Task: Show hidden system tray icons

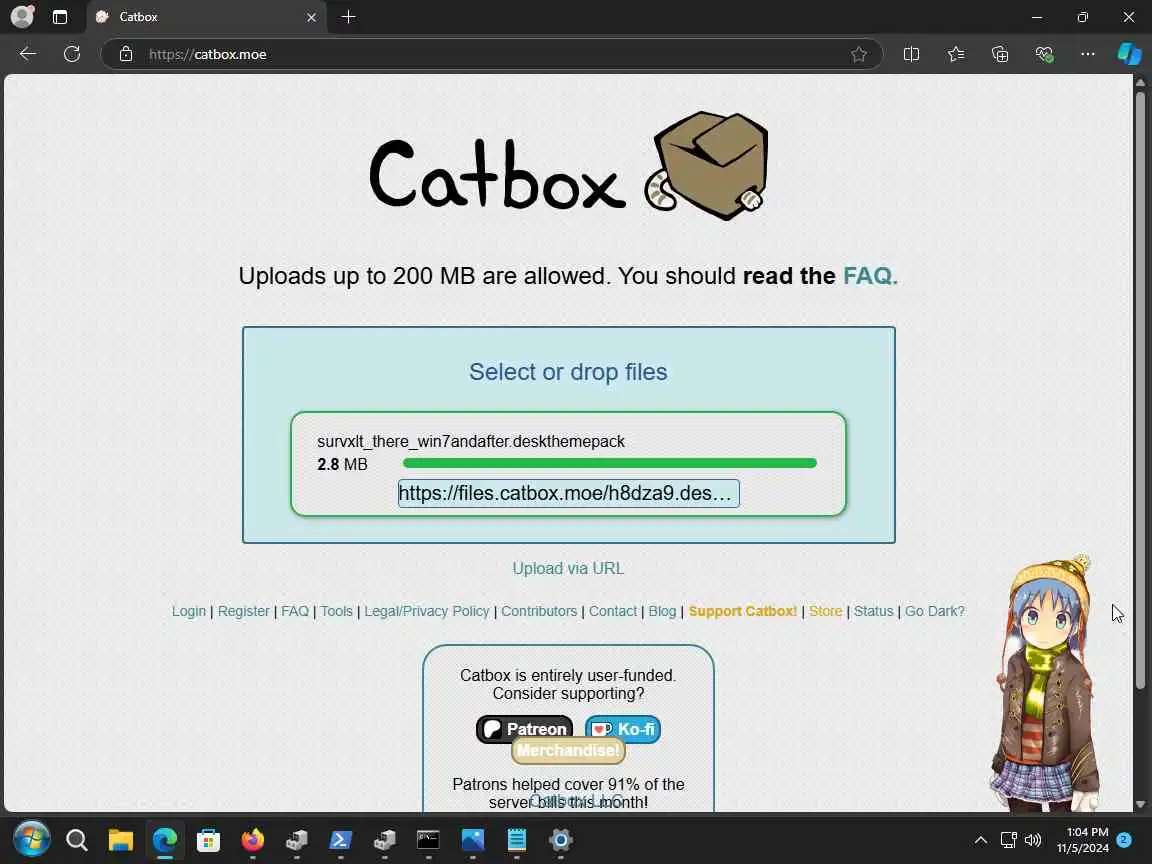Action: coord(981,840)
